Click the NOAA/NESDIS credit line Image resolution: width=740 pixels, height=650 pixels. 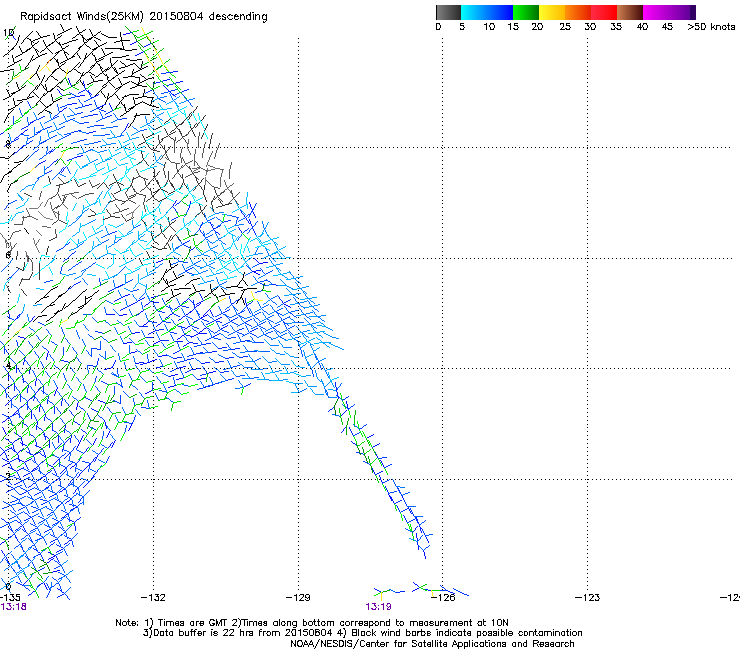pos(432,644)
